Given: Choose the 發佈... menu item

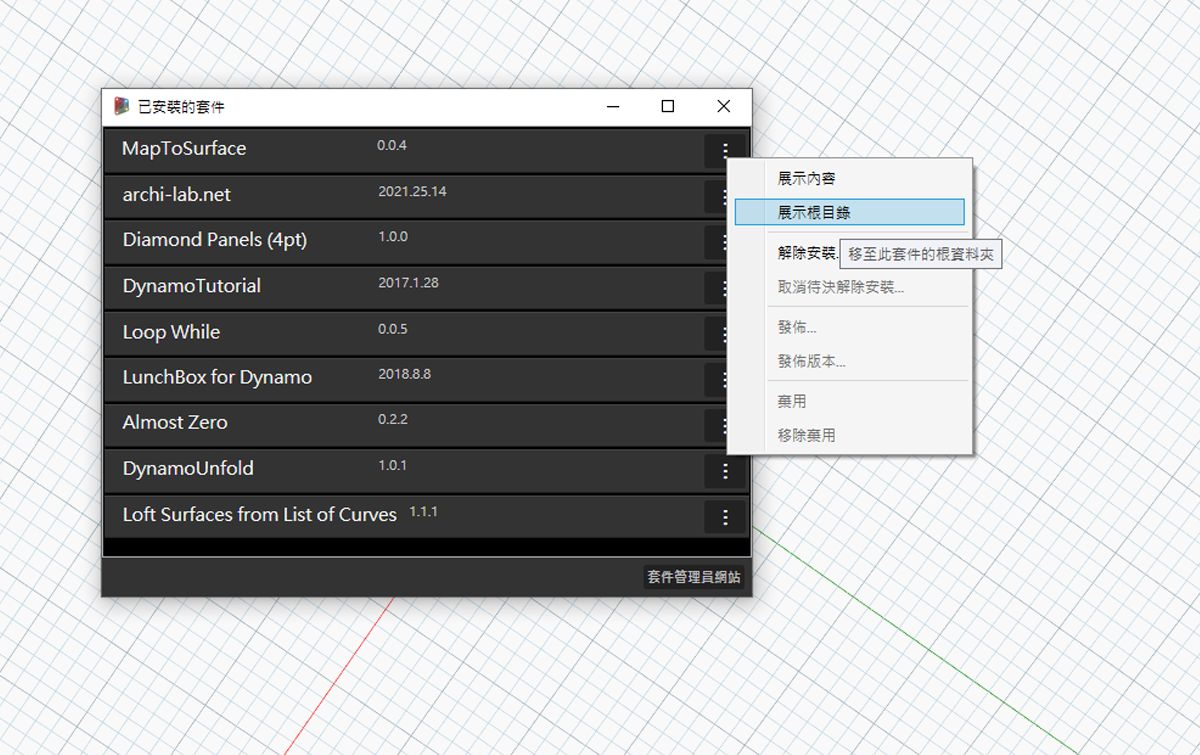Looking at the screenshot, I should (797, 327).
